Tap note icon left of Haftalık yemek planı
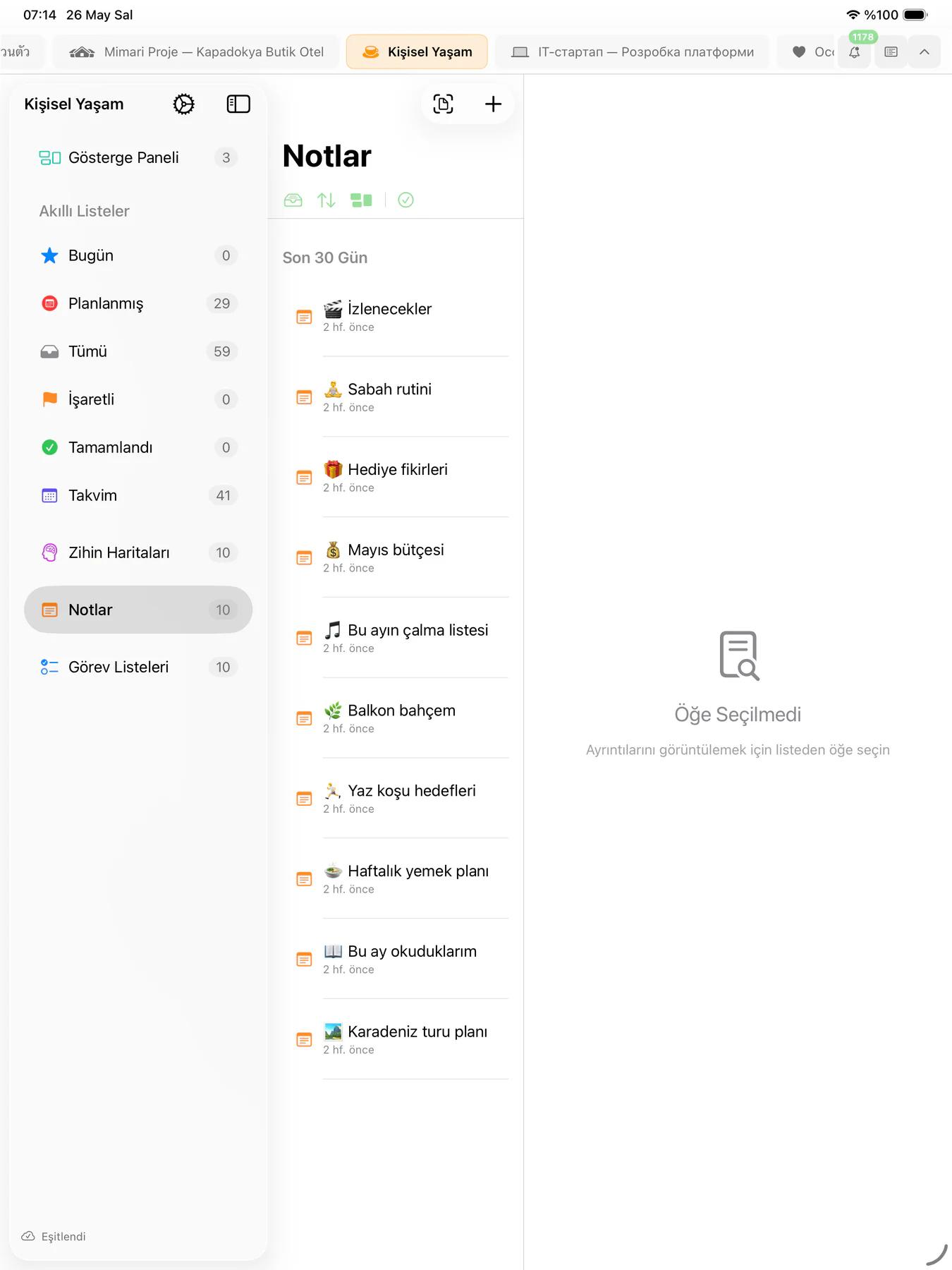This screenshot has width=952, height=1270. click(304, 879)
